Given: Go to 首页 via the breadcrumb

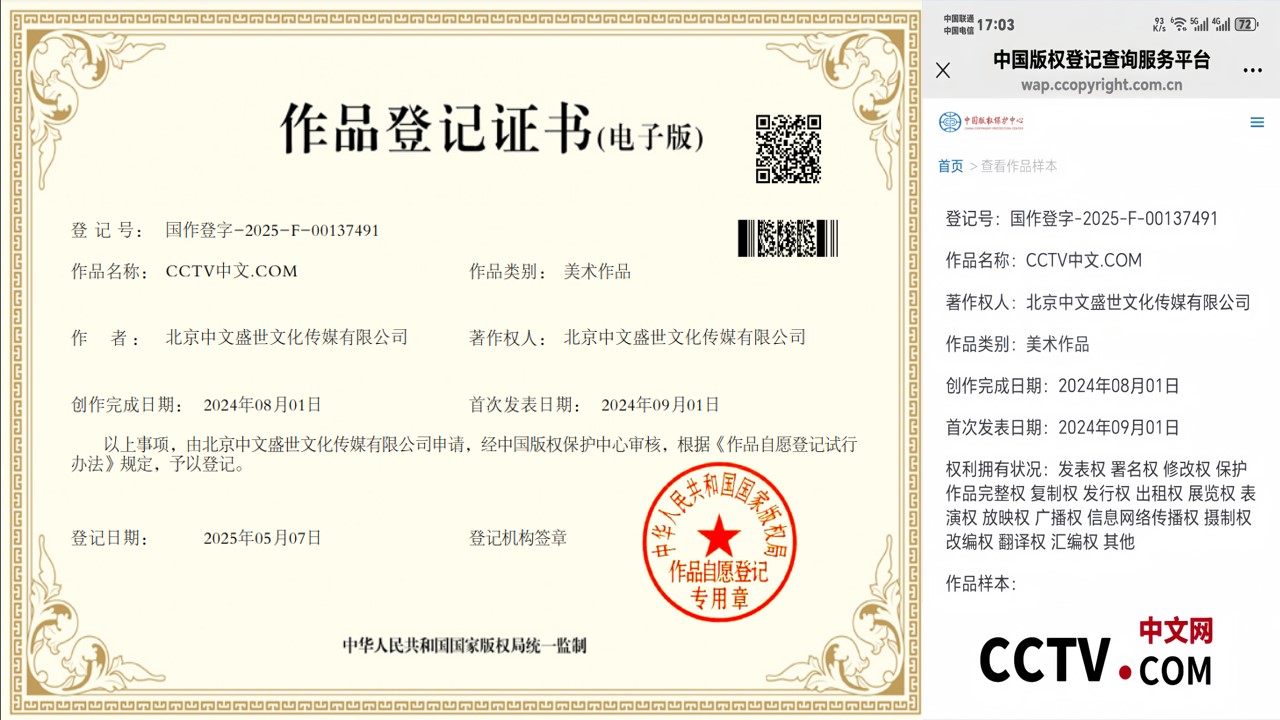Looking at the screenshot, I should (x=950, y=166).
